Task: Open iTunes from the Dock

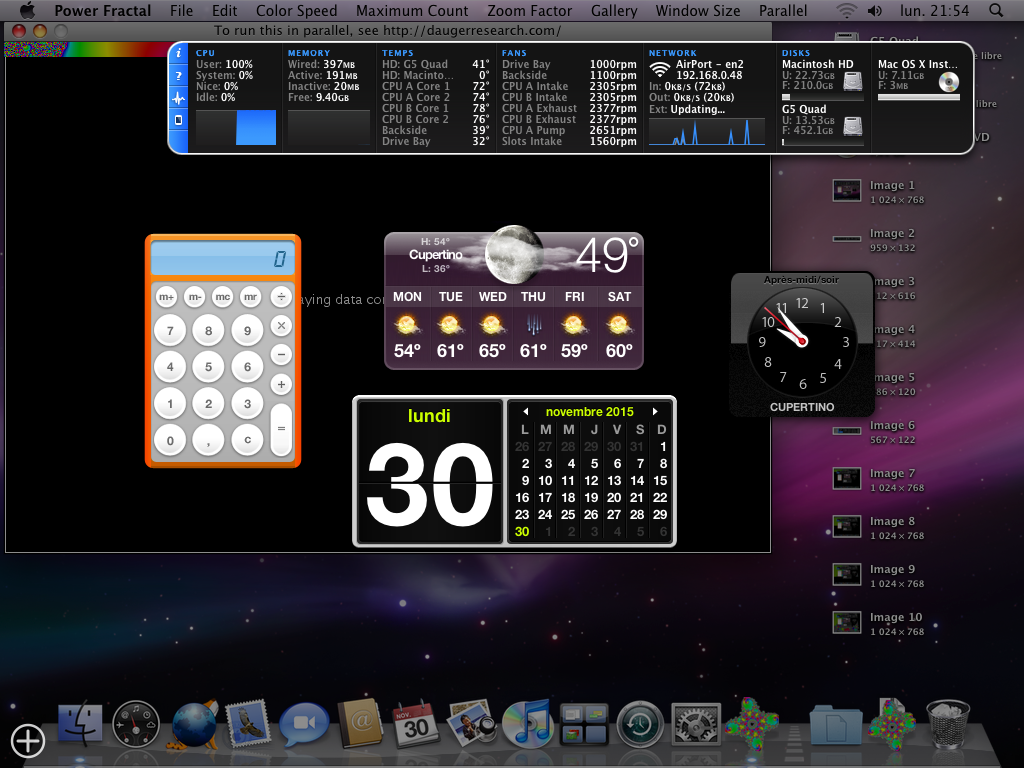Action: click(527, 724)
